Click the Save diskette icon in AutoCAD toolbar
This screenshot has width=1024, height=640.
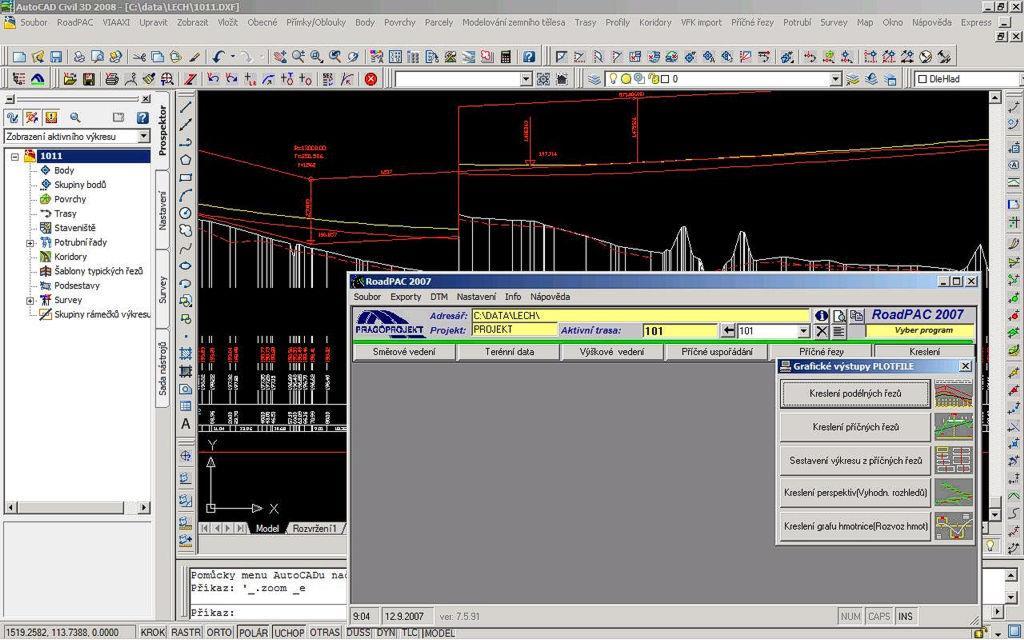click(56, 57)
